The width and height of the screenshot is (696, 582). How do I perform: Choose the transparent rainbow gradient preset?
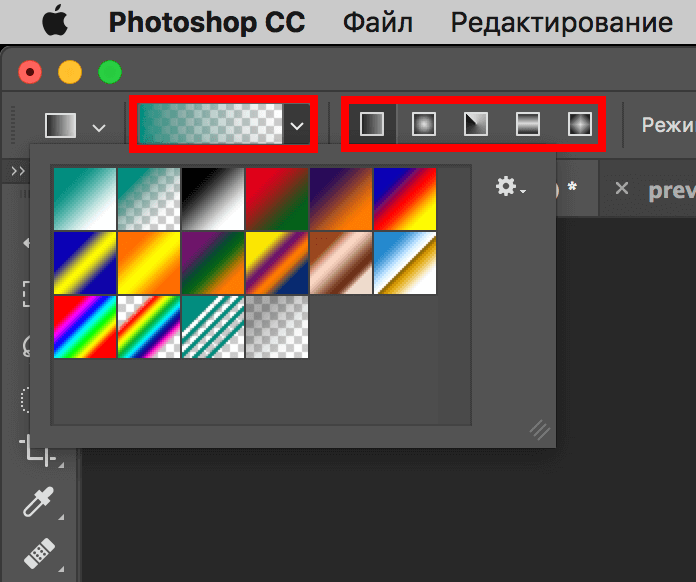click(x=149, y=327)
